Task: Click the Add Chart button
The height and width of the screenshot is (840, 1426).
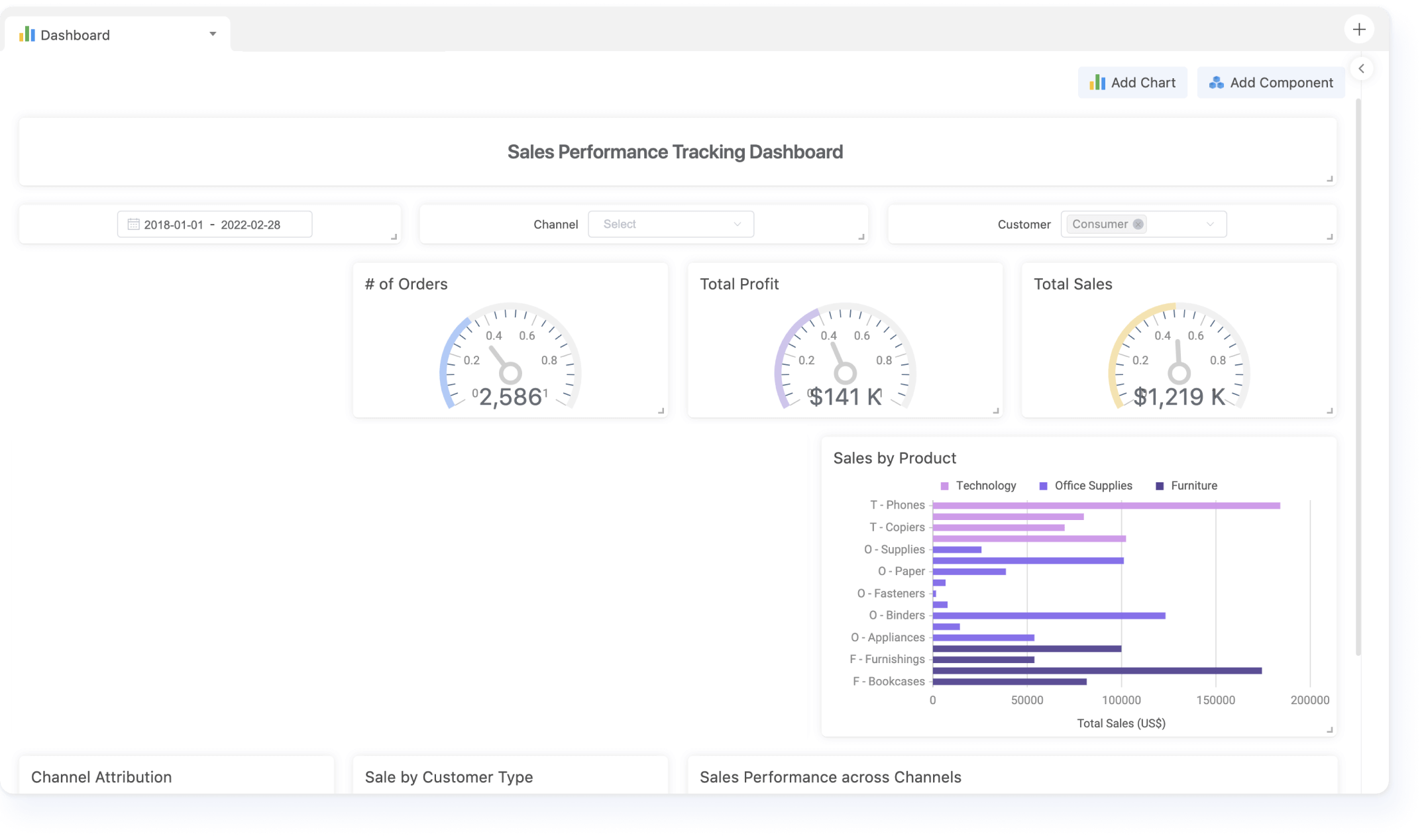Action: coord(1132,83)
